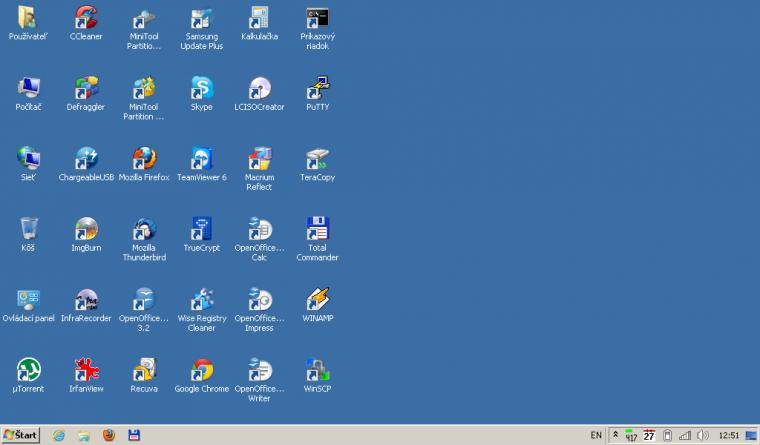The height and width of the screenshot is (445, 760).
Task: Click the calendar 27 tray icon
Action: point(649,435)
